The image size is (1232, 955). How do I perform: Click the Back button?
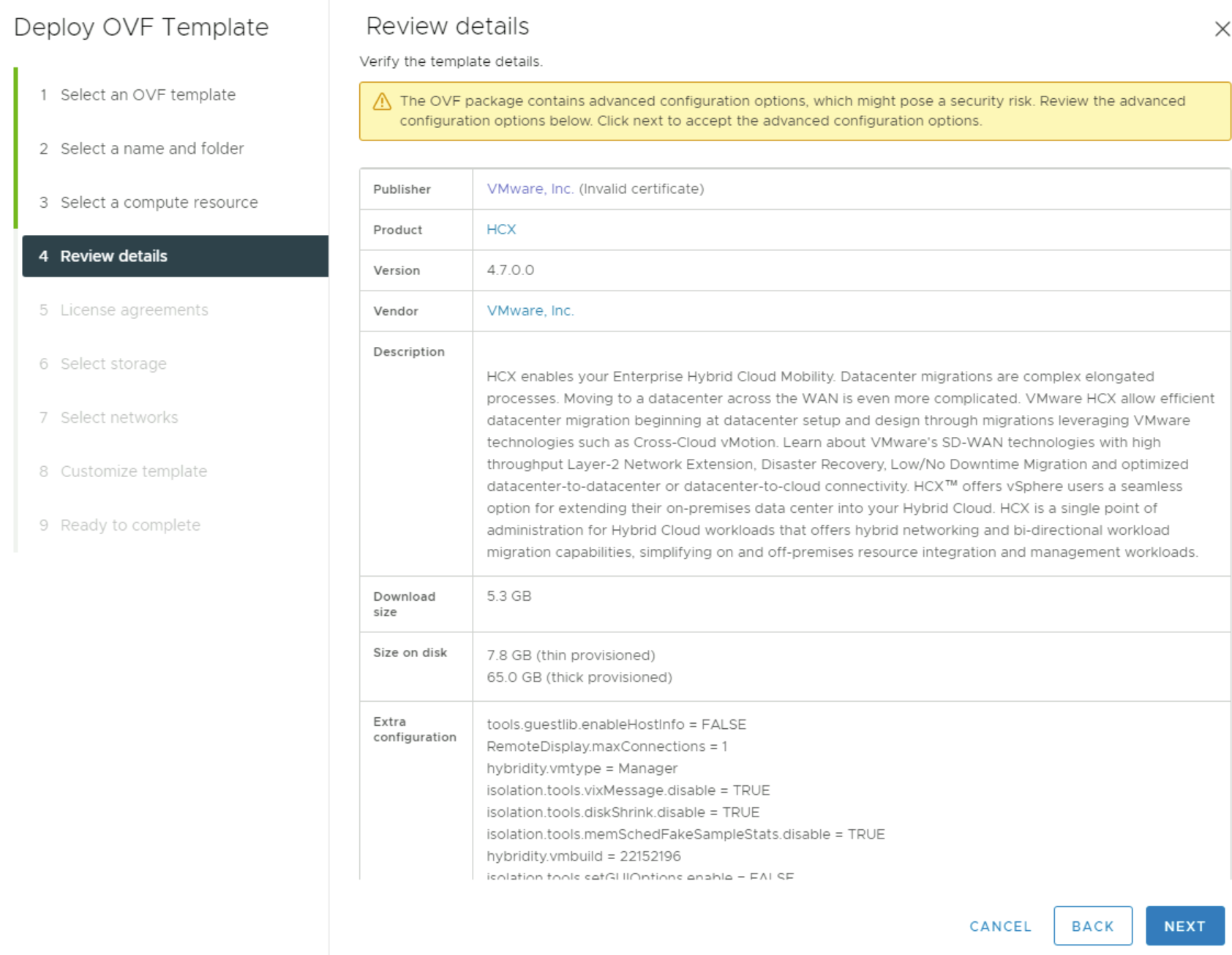1092,925
